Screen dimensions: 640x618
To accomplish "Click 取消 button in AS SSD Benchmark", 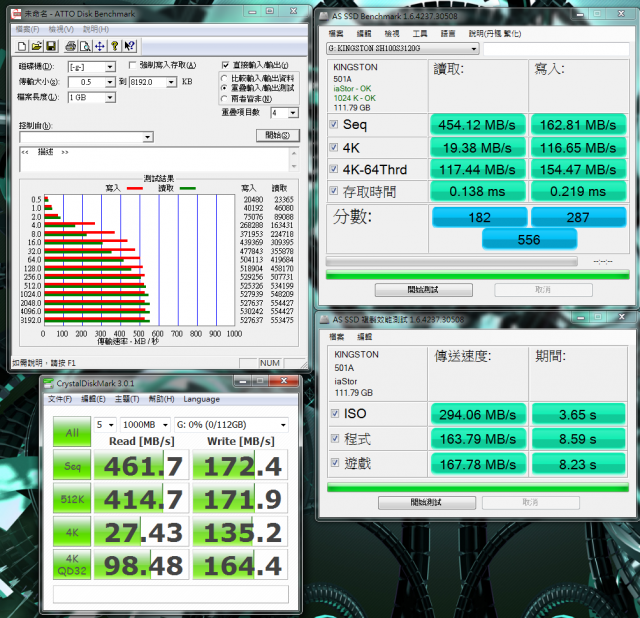I will pos(543,290).
